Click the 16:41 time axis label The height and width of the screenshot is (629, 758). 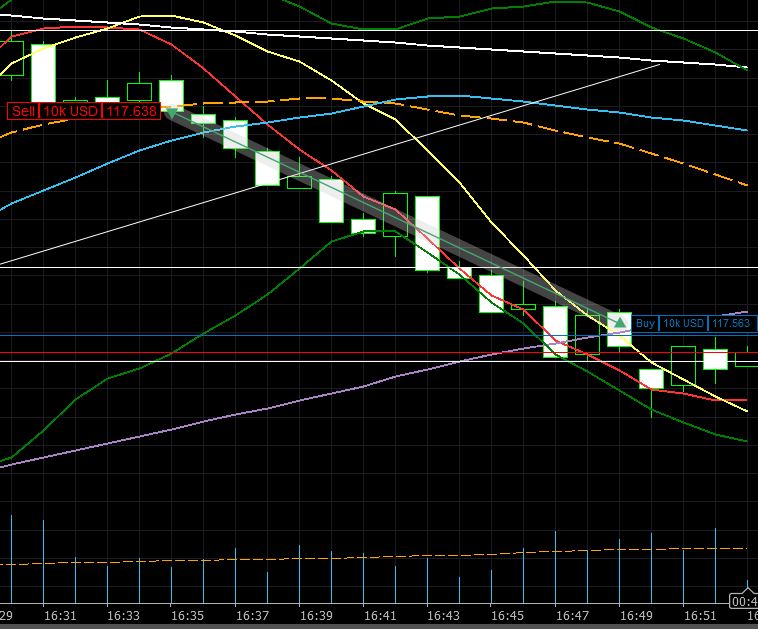(379, 615)
